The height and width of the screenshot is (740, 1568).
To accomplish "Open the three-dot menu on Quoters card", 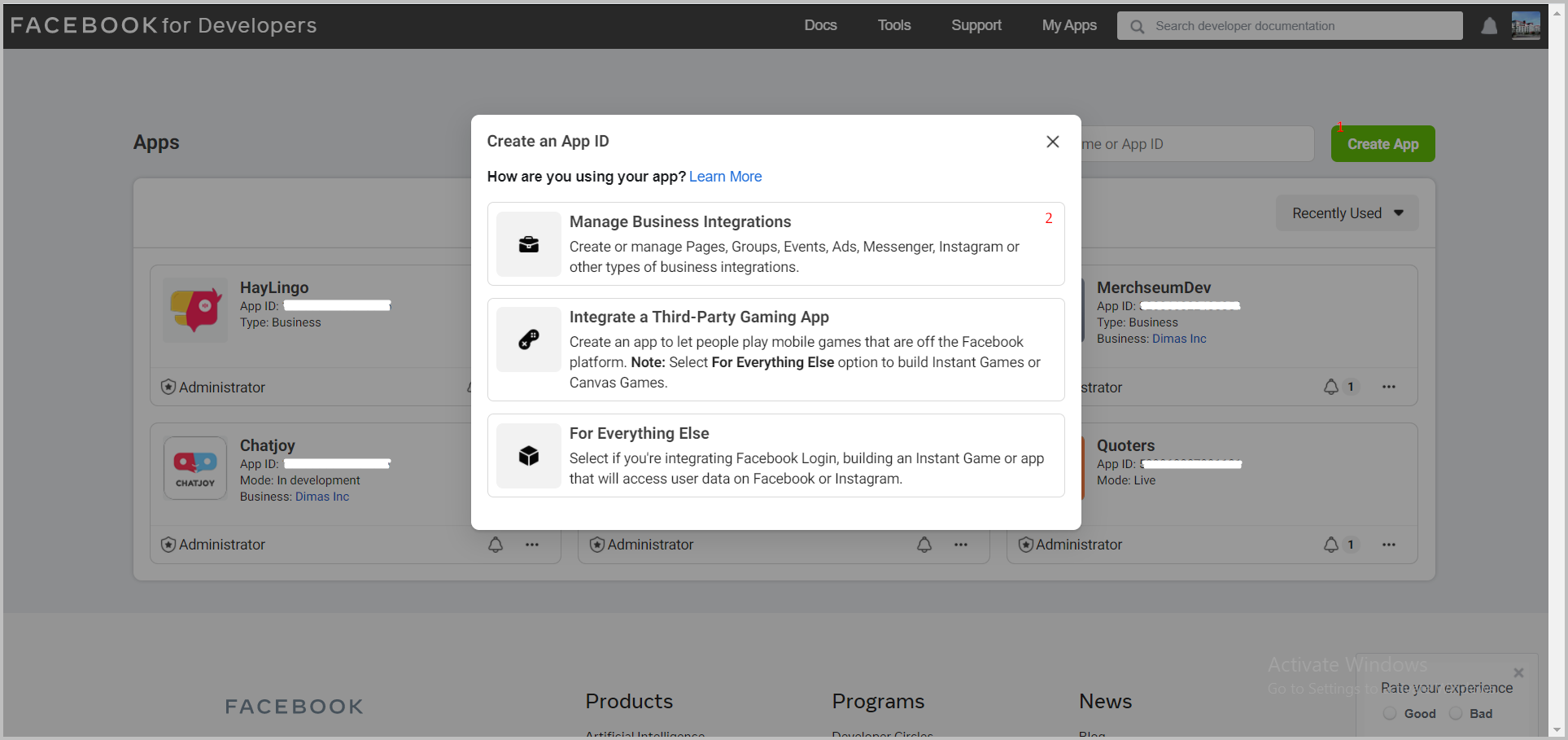I will tap(1389, 545).
